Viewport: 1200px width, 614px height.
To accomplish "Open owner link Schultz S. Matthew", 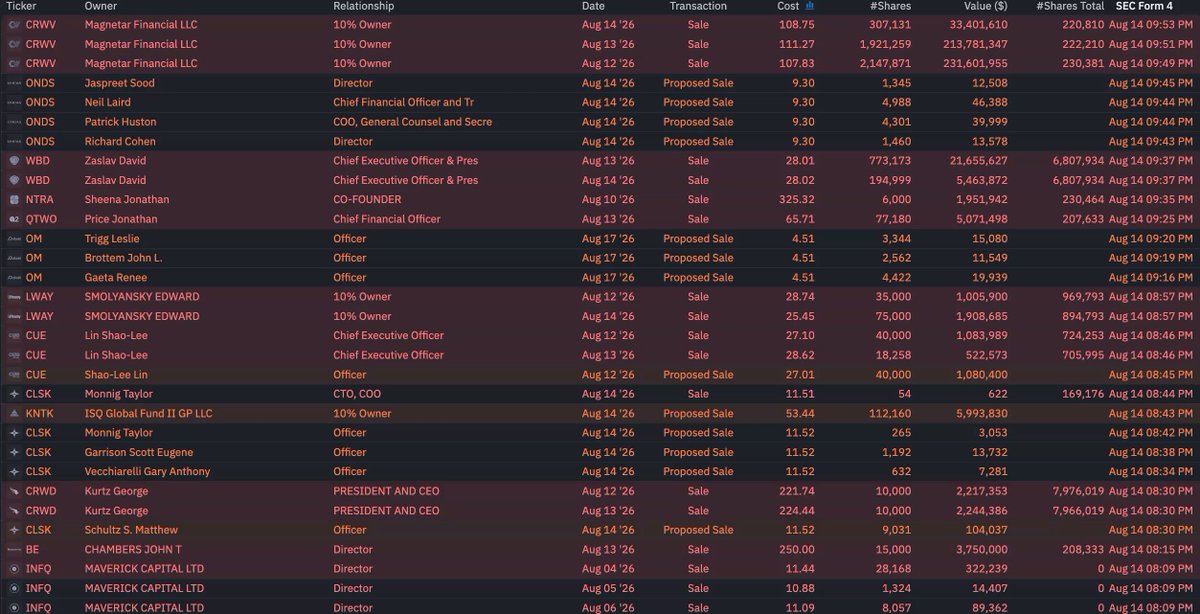I will (131, 530).
